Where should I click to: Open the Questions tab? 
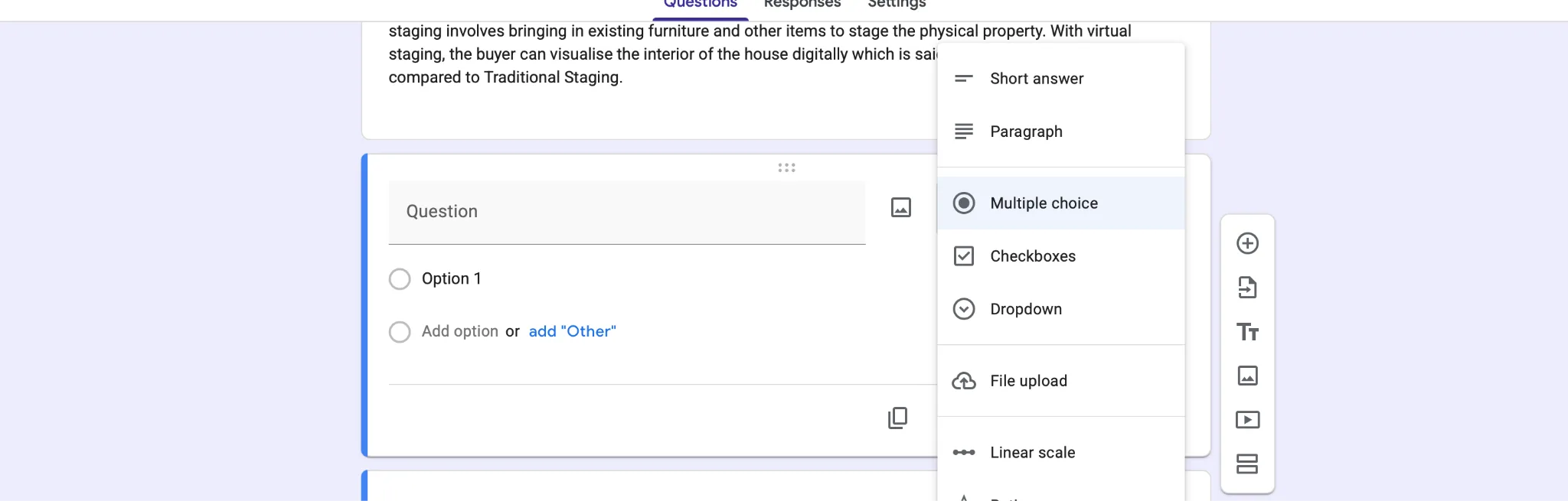(x=700, y=4)
